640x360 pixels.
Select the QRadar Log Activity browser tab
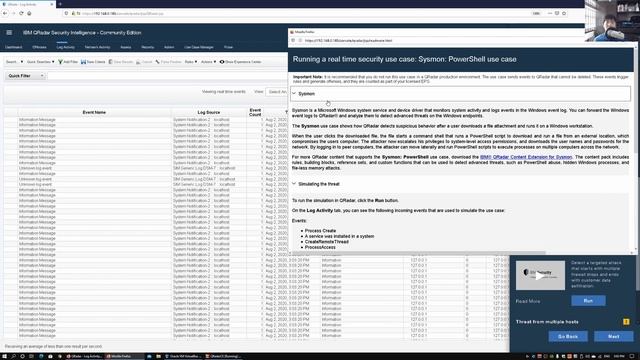pyautogui.click(x=27, y=4)
